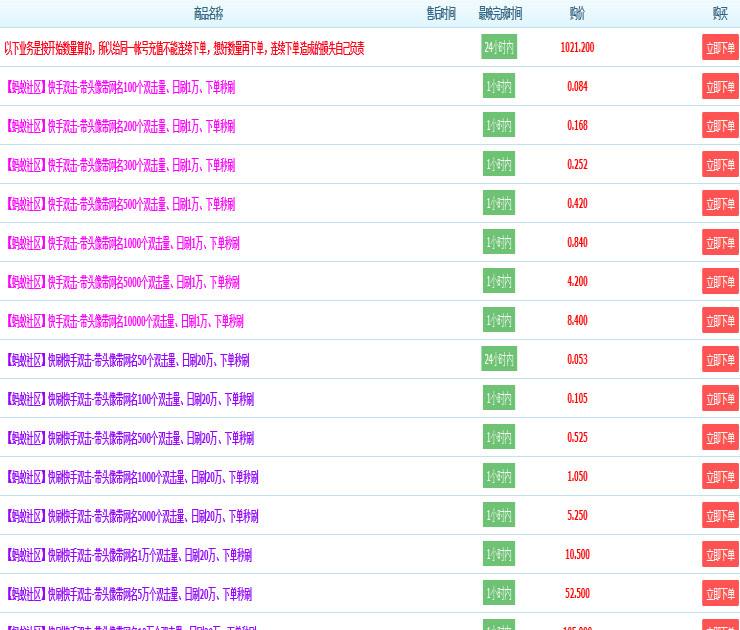Click the 售后时间 column header
Screen dimensions: 740x630
[441, 14]
